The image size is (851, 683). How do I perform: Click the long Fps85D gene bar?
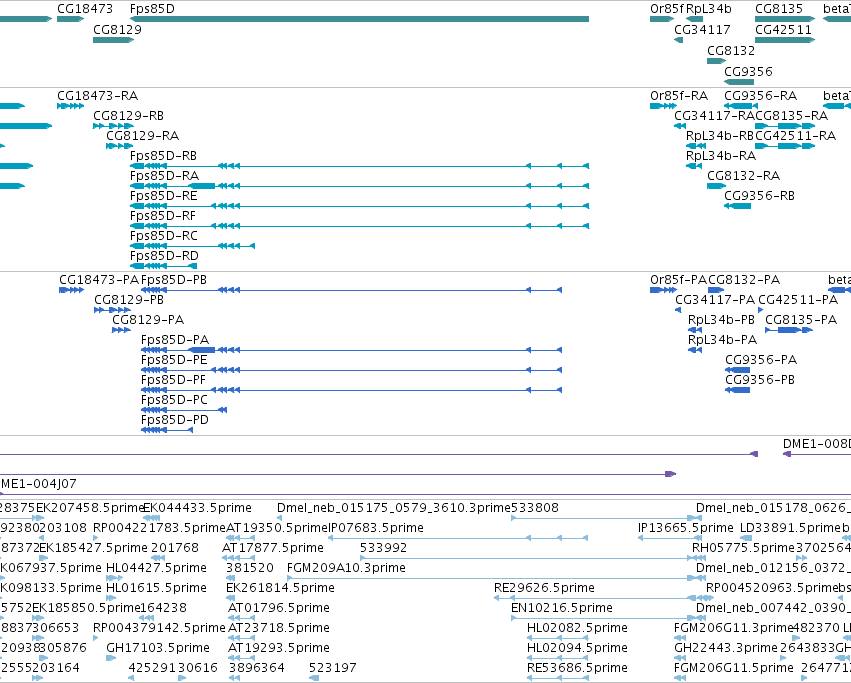coord(359,20)
